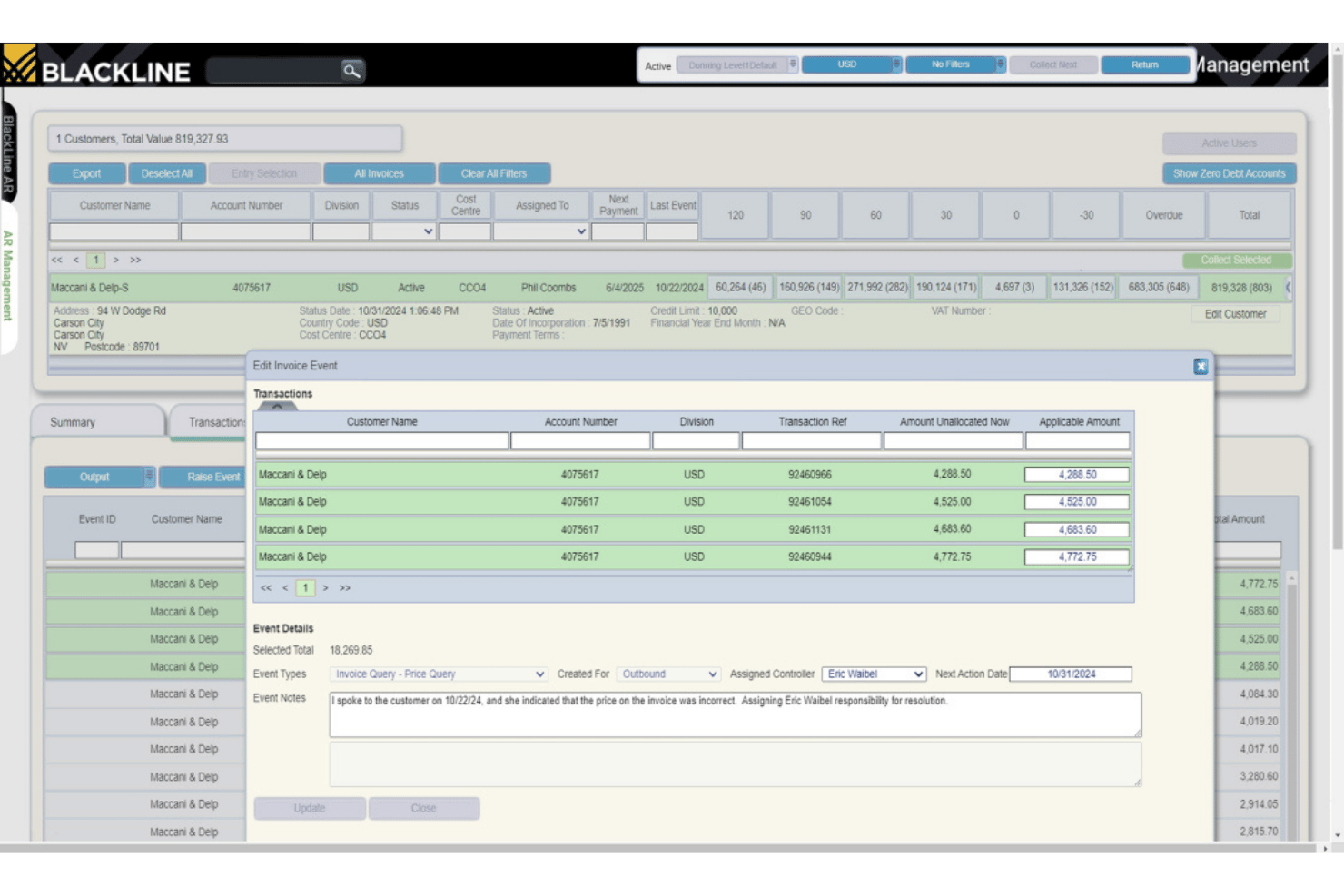1344x896 pixels.
Task: Select transaction row 92460966
Action: coord(694,475)
